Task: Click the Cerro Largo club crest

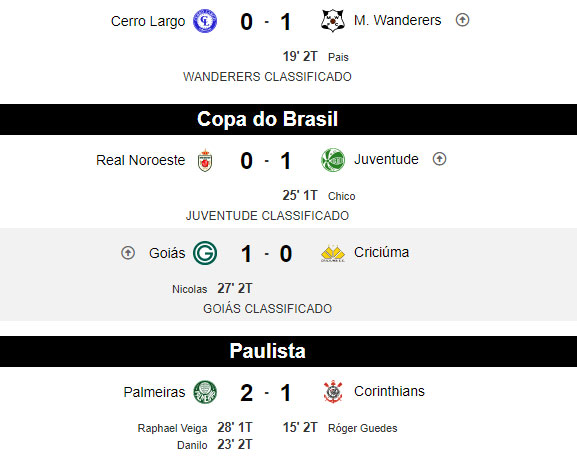Action: click(205, 21)
